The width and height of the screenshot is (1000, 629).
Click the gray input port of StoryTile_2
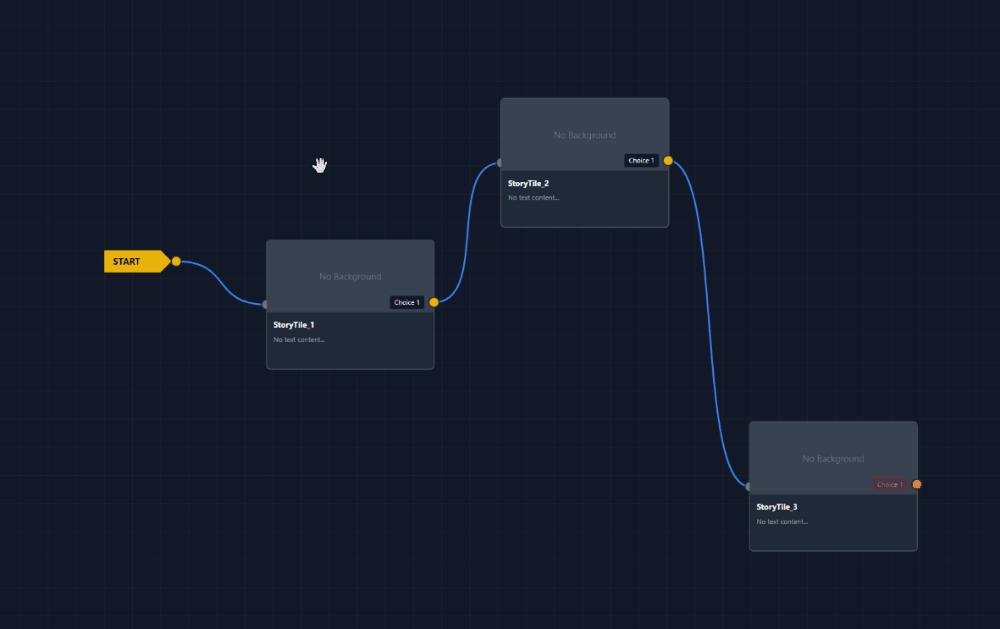coord(500,162)
